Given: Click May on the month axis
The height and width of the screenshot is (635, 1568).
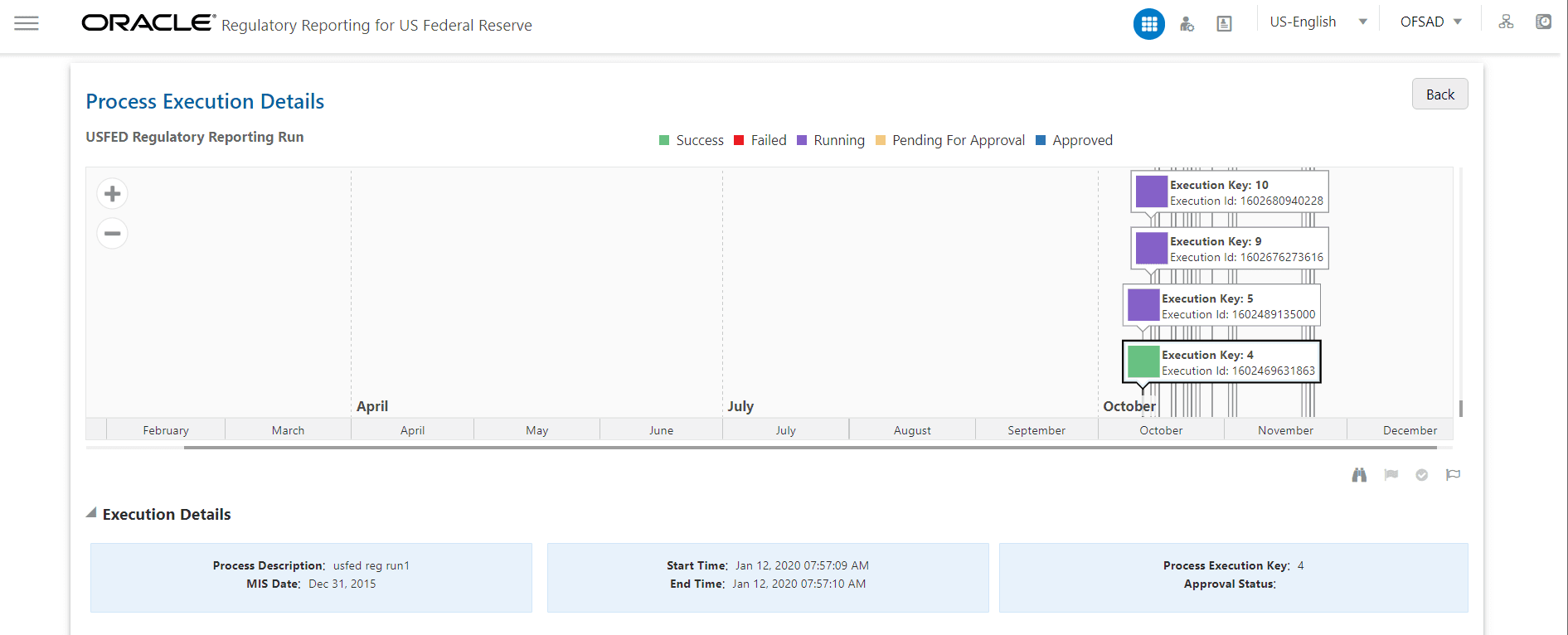Looking at the screenshot, I should pyautogui.click(x=536, y=430).
